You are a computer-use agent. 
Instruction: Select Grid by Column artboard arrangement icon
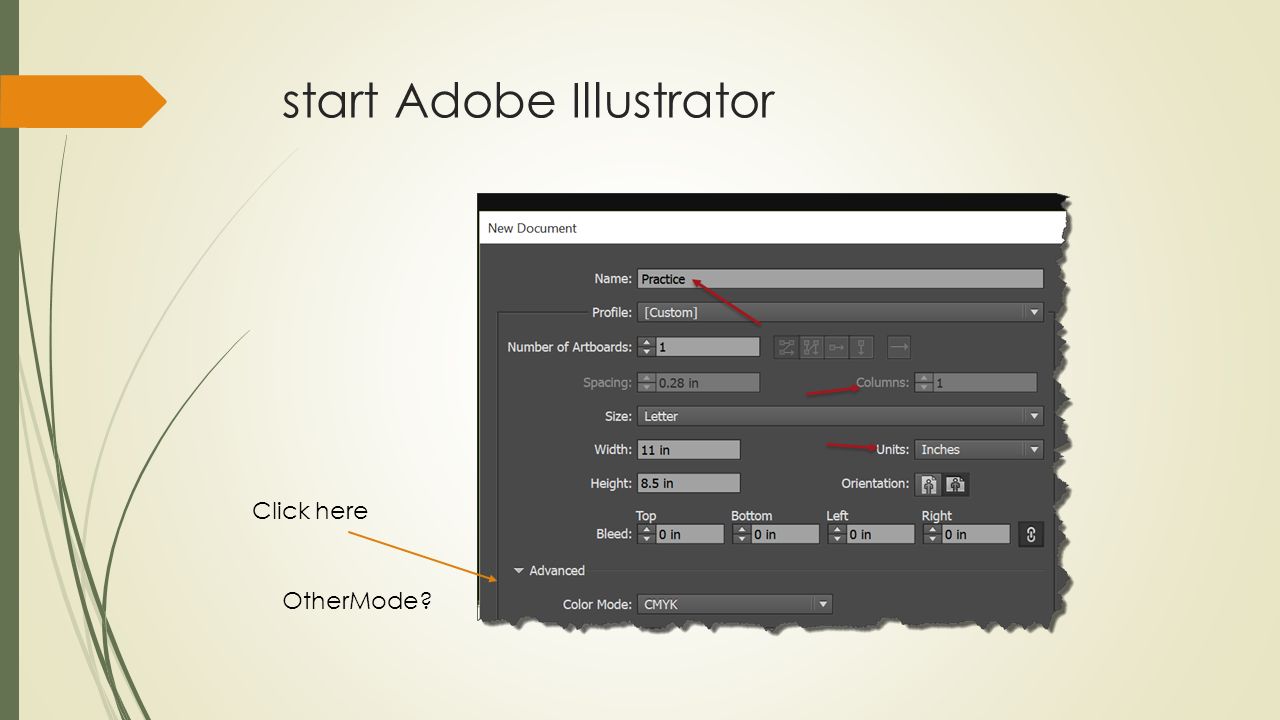[x=811, y=347]
